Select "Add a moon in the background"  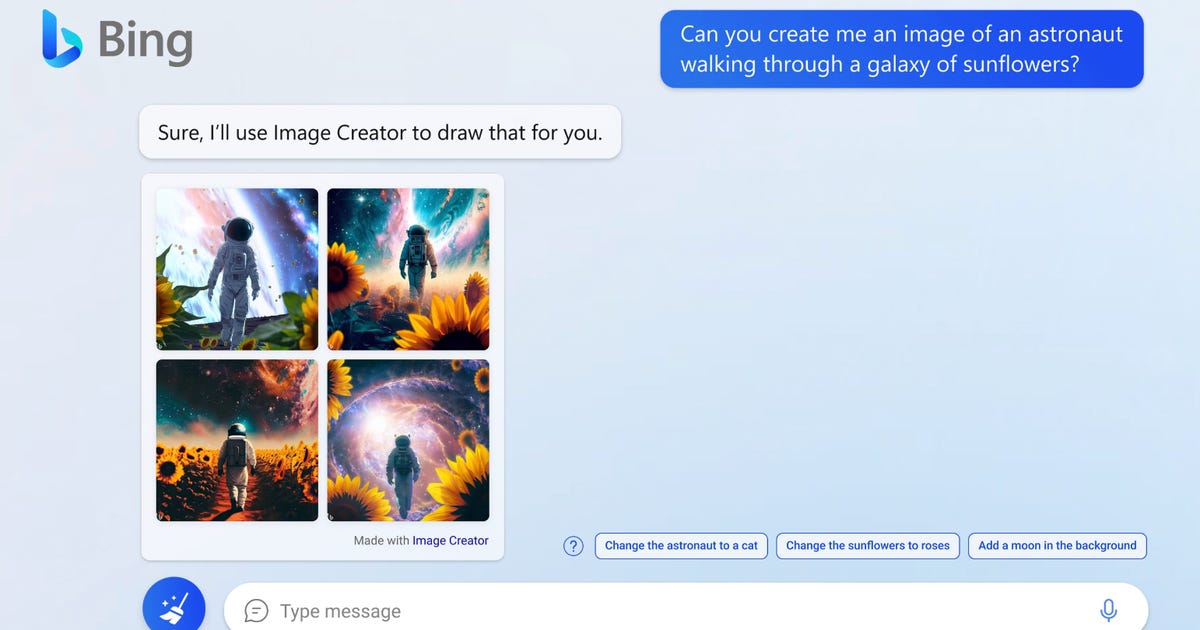coord(1057,546)
